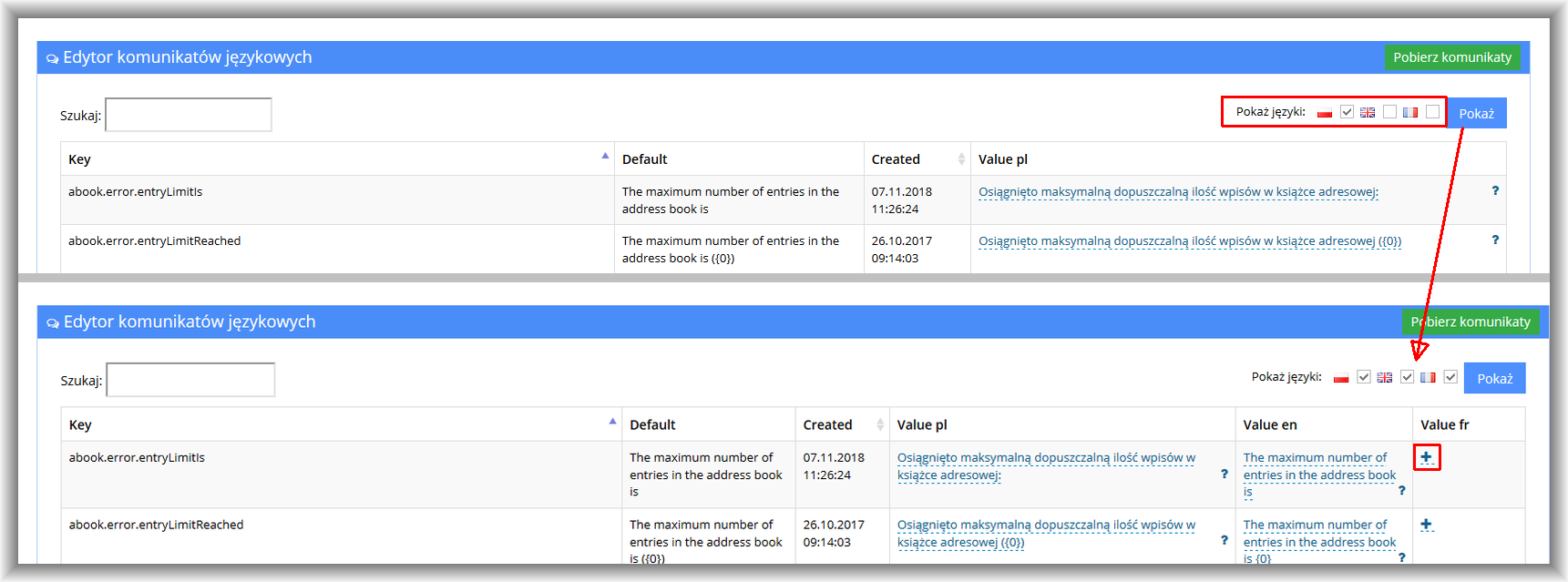Sort by Key column arrow in upper panel
This screenshot has height=582, width=1568.
coord(605,157)
